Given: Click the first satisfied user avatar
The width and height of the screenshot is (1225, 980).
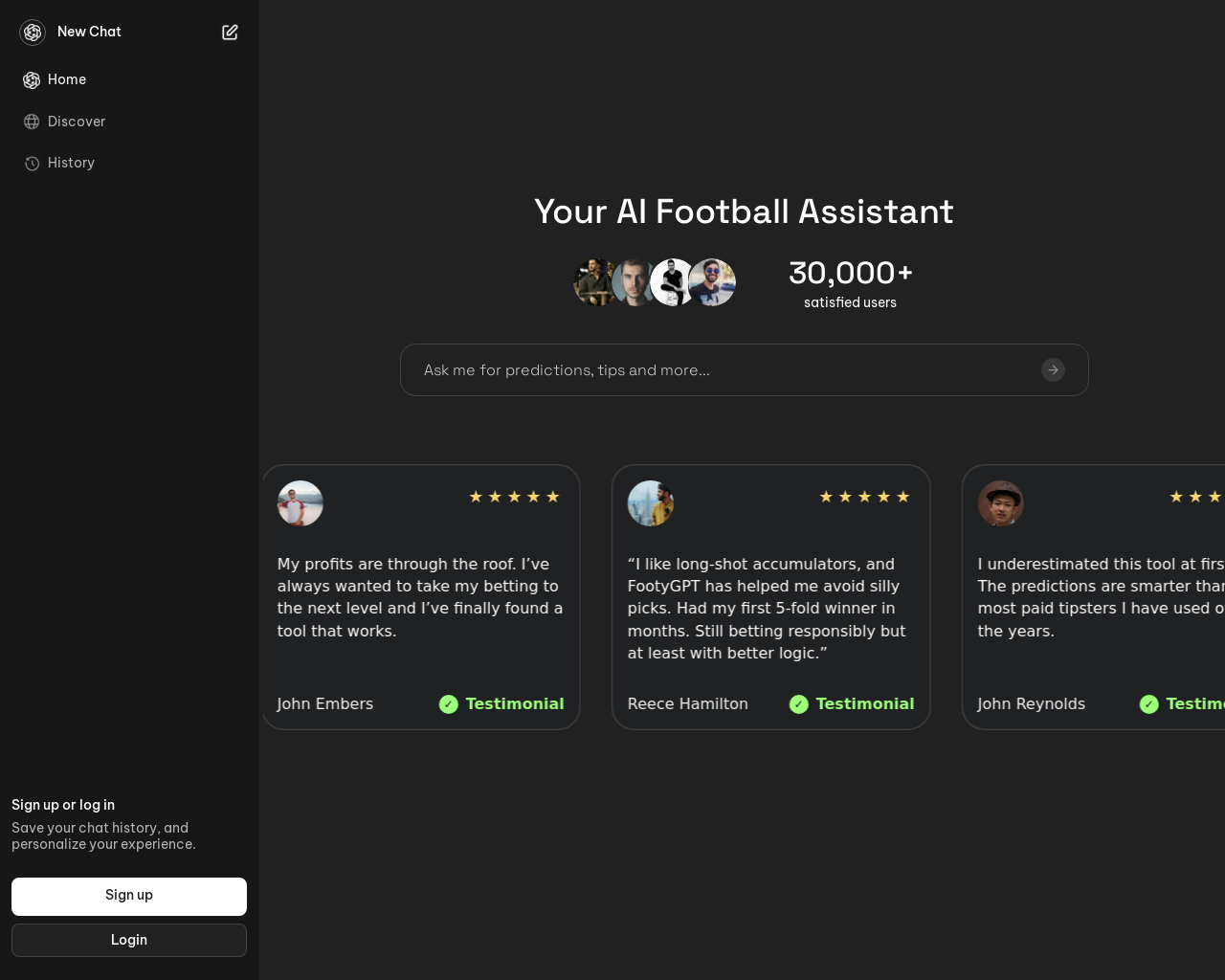Looking at the screenshot, I should coord(593,282).
